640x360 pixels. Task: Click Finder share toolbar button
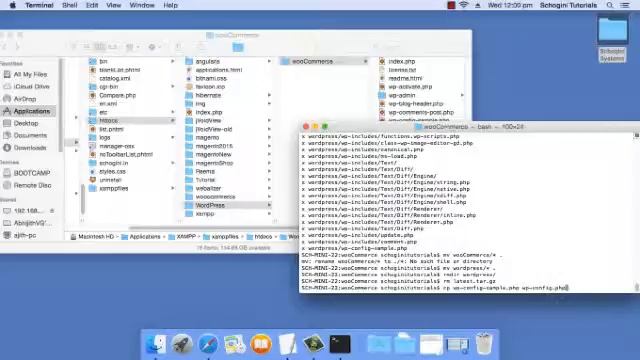pyautogui.click(x=178, y=47)
